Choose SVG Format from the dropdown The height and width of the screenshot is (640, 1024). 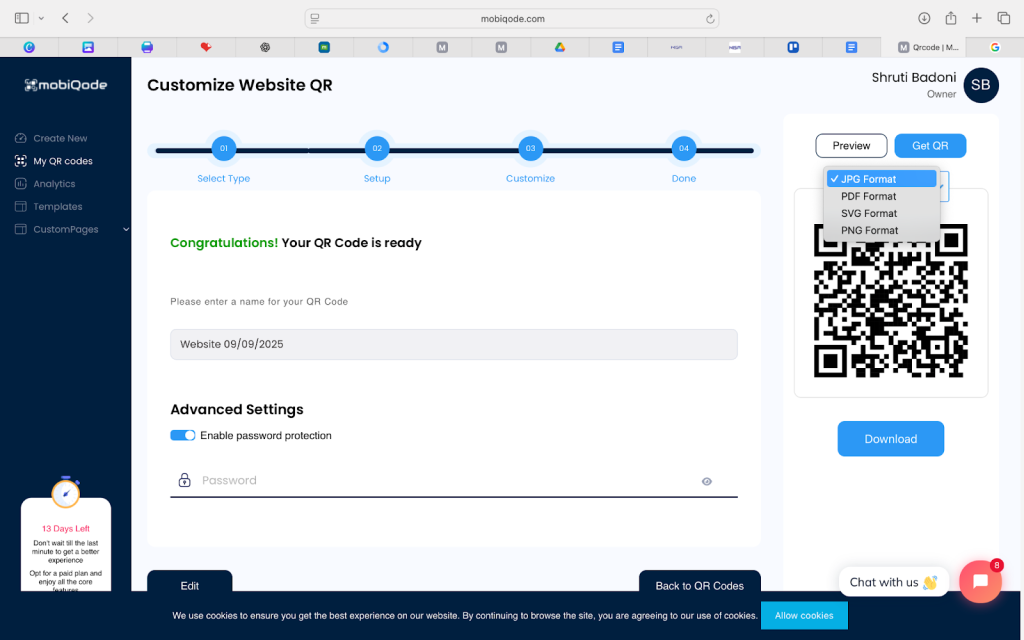coord(868,213)
